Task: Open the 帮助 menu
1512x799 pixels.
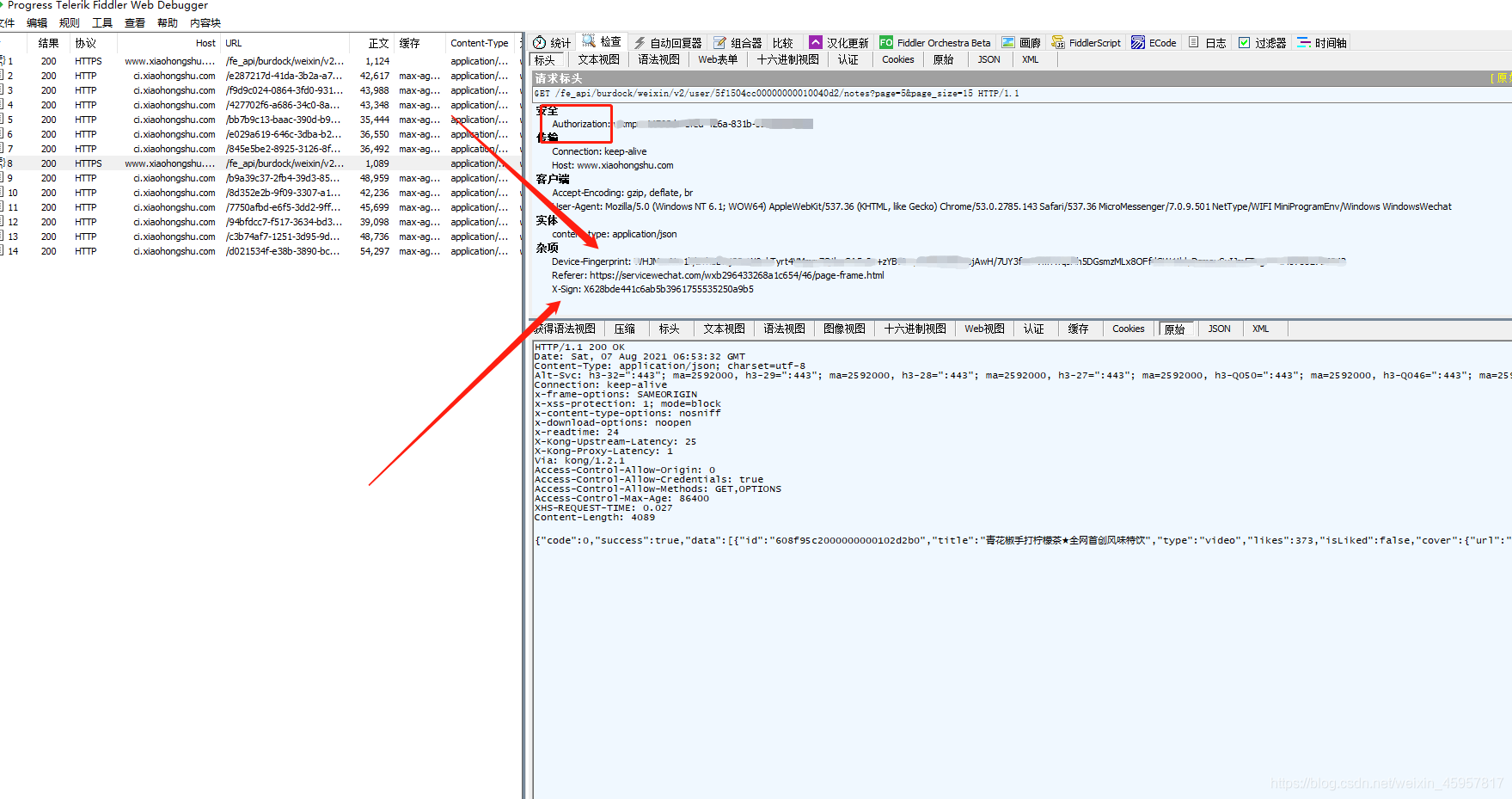Action: pos(168,23)
